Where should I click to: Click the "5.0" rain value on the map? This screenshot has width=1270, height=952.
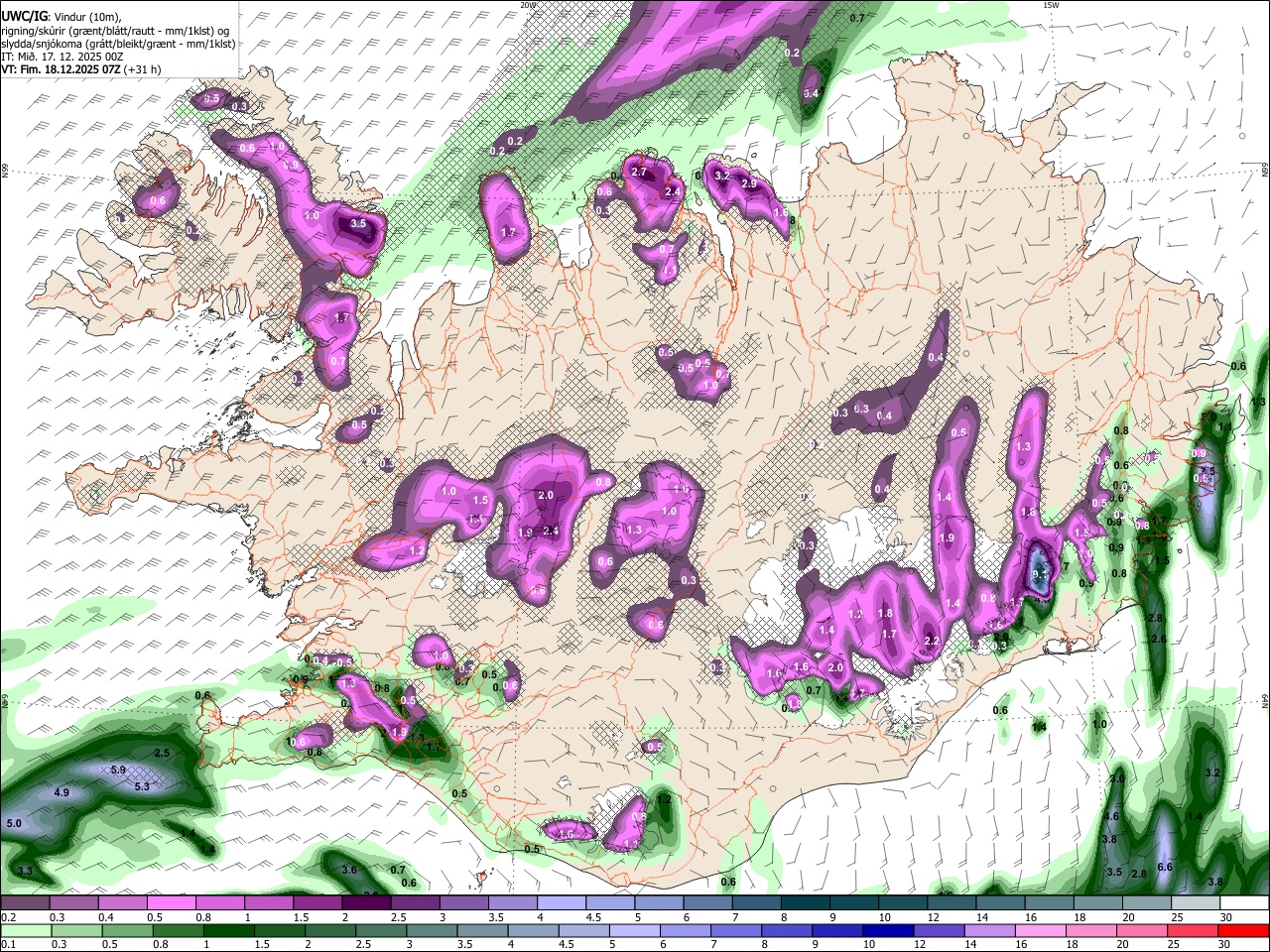14,824
